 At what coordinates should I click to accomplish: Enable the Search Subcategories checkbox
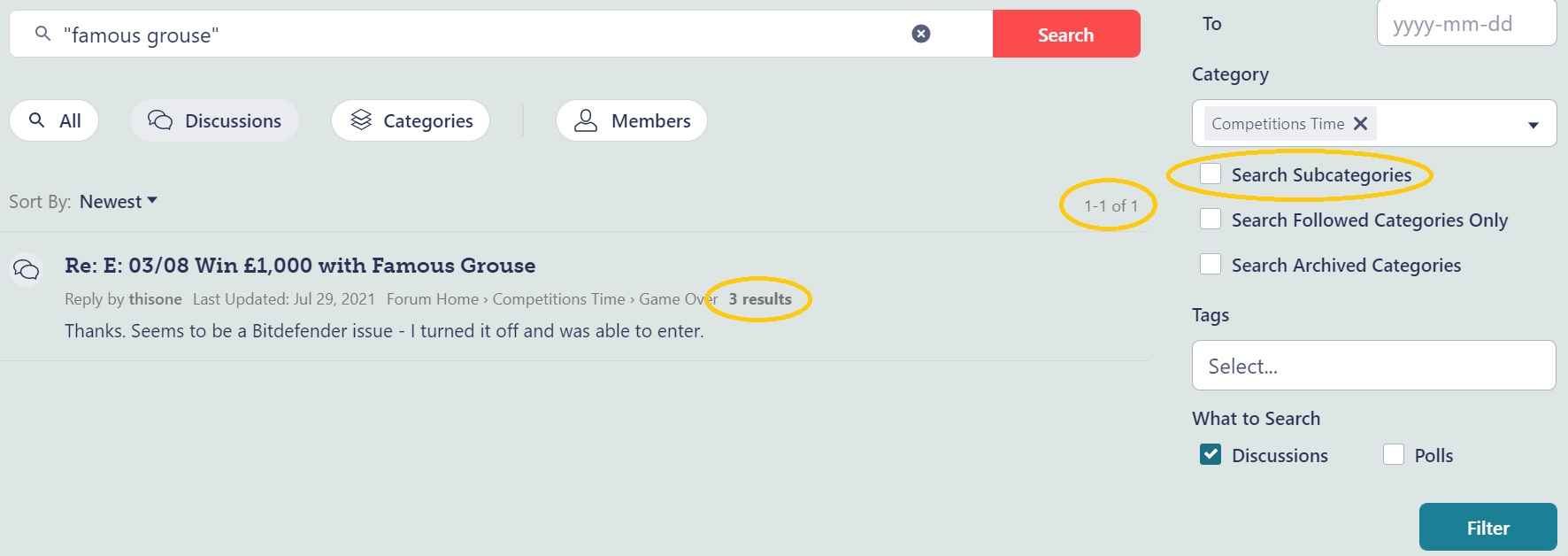click(1211, 174)
